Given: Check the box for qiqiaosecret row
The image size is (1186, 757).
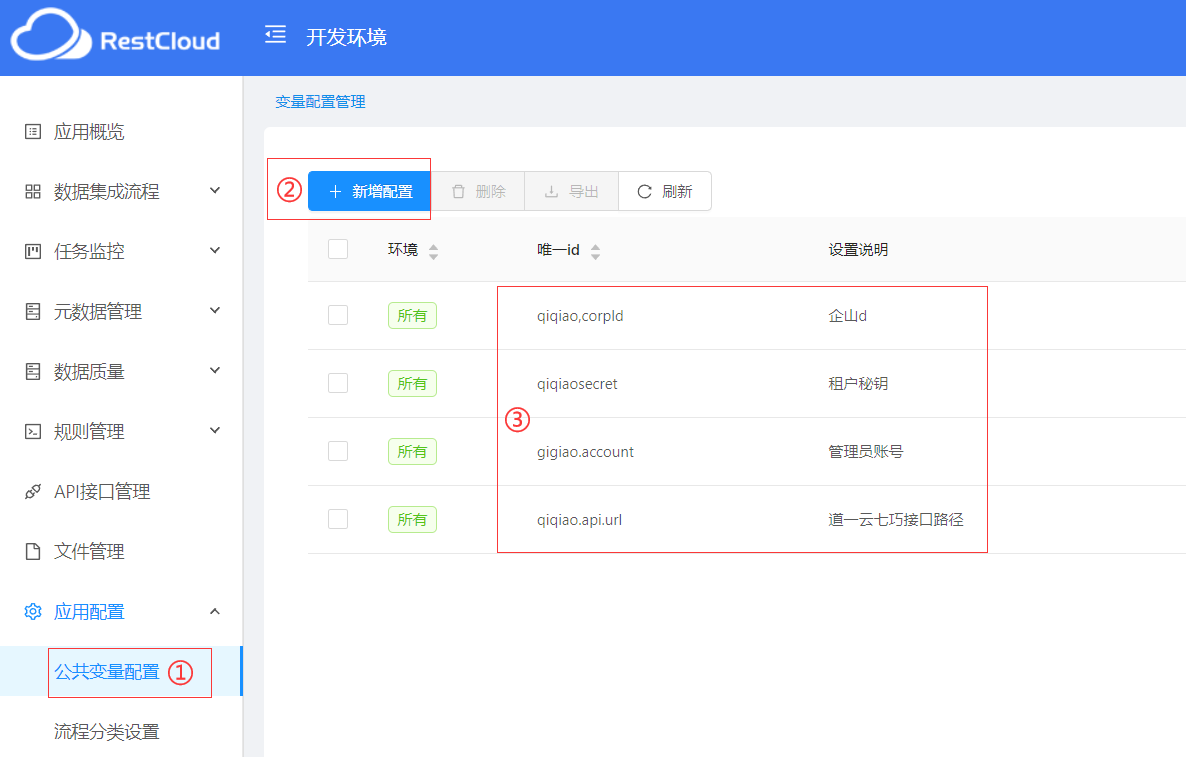Looking at the screenshot, I should click(x=338, y=383).
